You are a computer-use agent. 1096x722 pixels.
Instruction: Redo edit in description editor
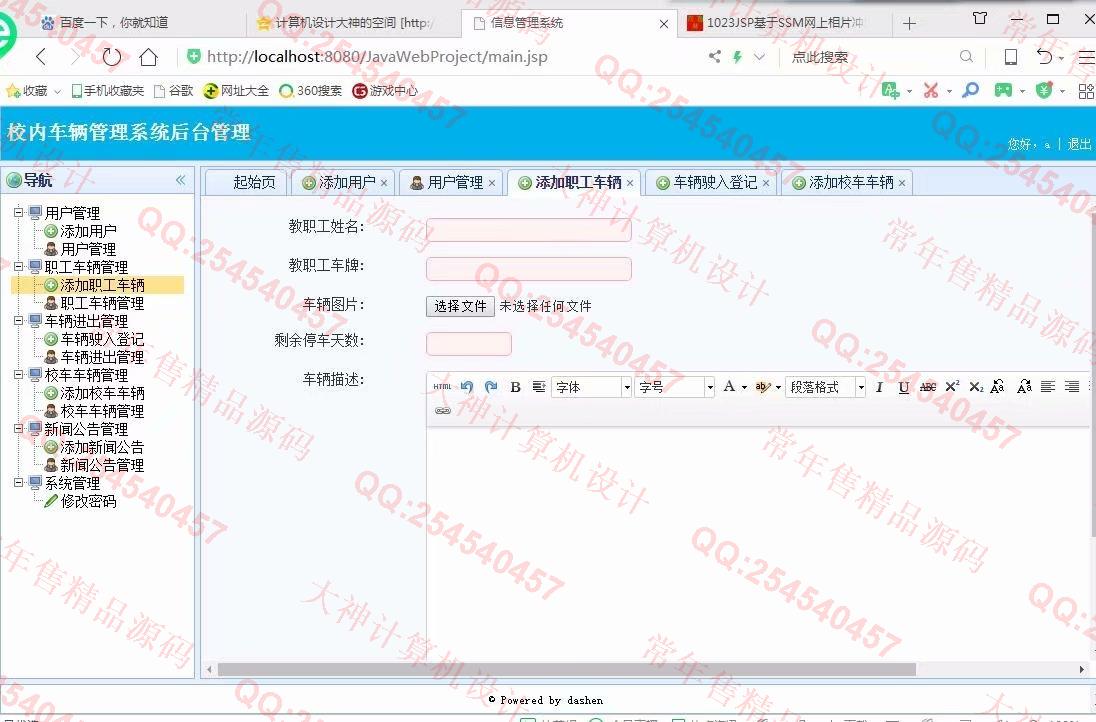coord(491,387)
